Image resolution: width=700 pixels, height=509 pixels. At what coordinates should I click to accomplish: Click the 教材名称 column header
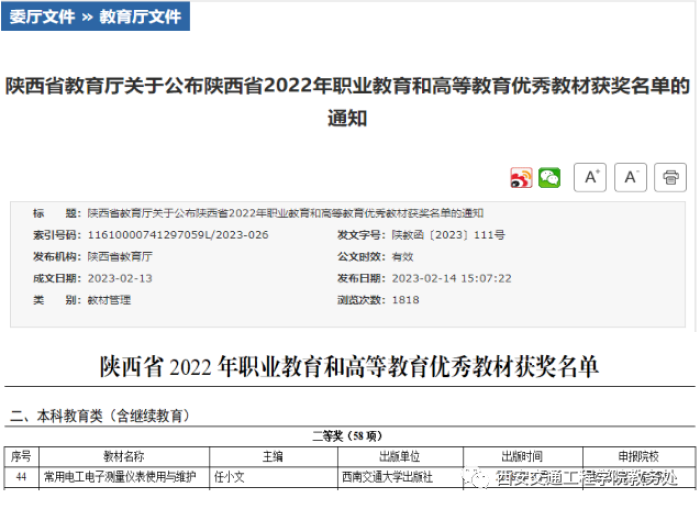124,456
